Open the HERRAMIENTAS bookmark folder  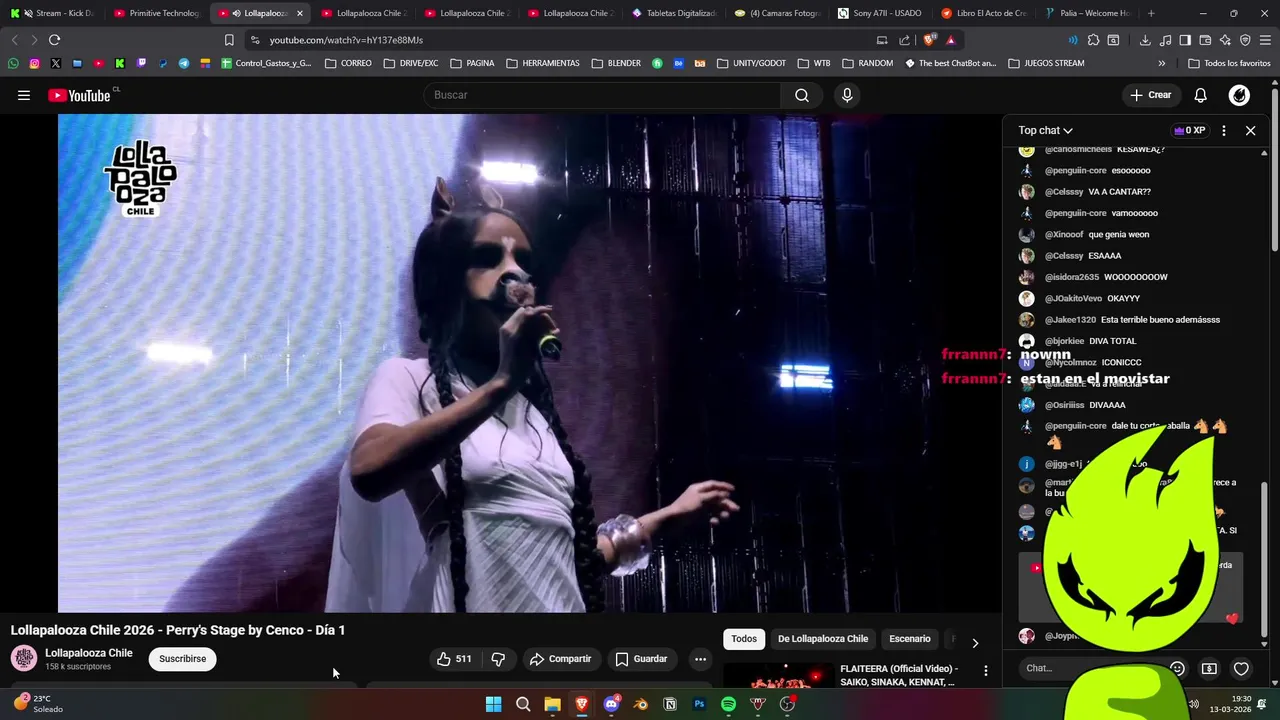click(x=543, y=63)
